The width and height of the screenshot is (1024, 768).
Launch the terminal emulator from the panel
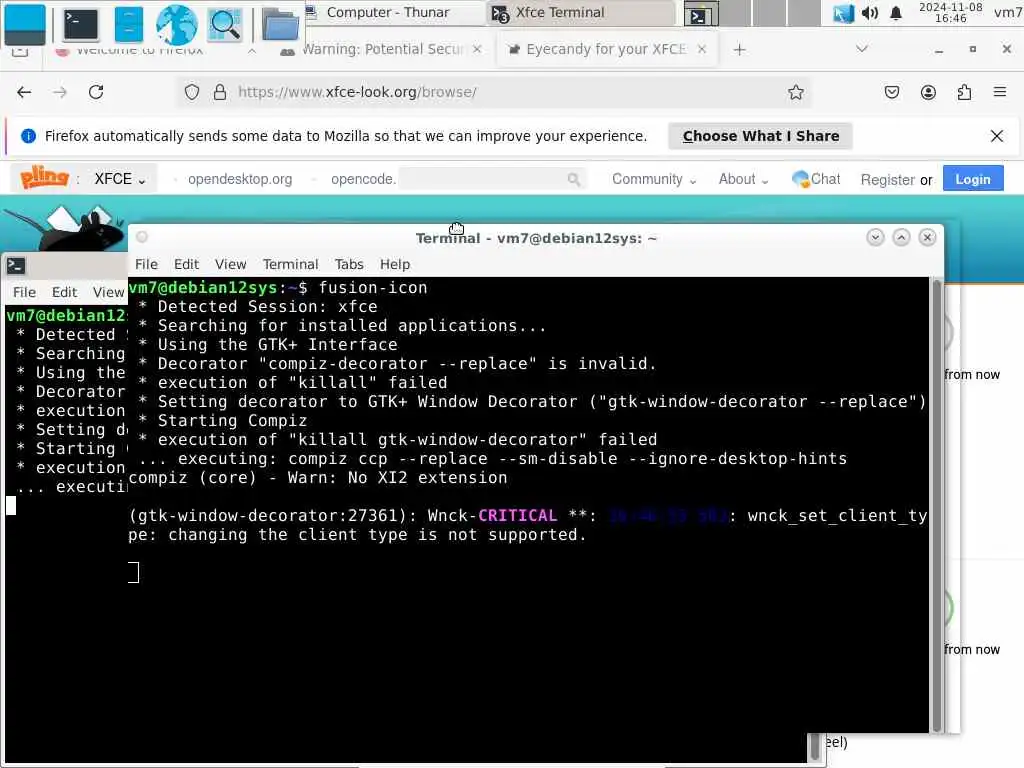(x=80, y=24)
